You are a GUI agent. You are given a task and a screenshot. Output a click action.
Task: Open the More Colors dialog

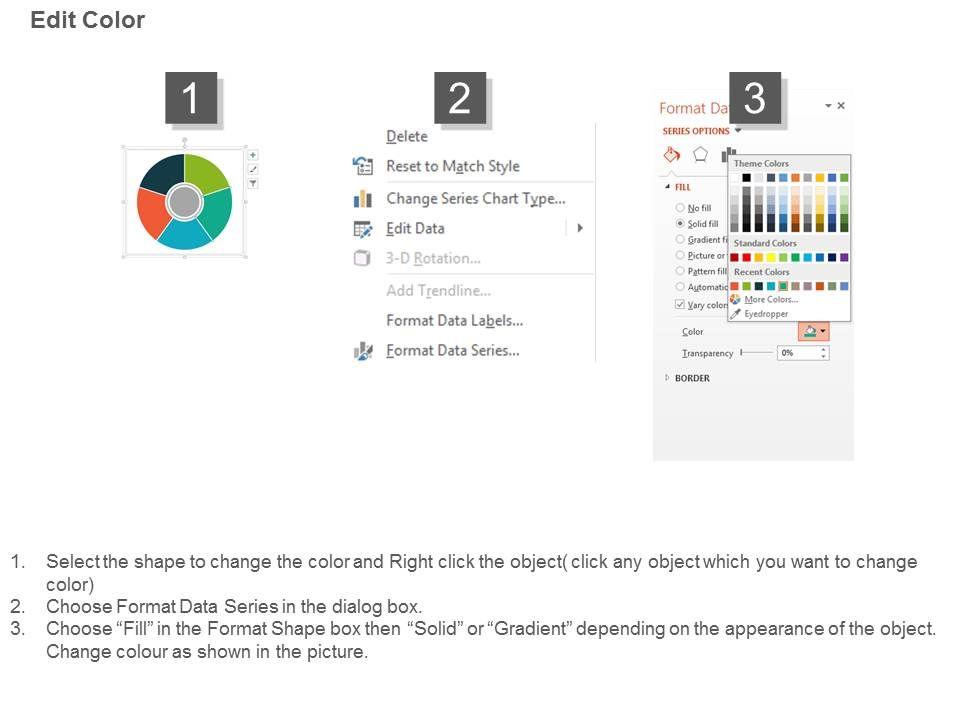[x=770, y=300]
